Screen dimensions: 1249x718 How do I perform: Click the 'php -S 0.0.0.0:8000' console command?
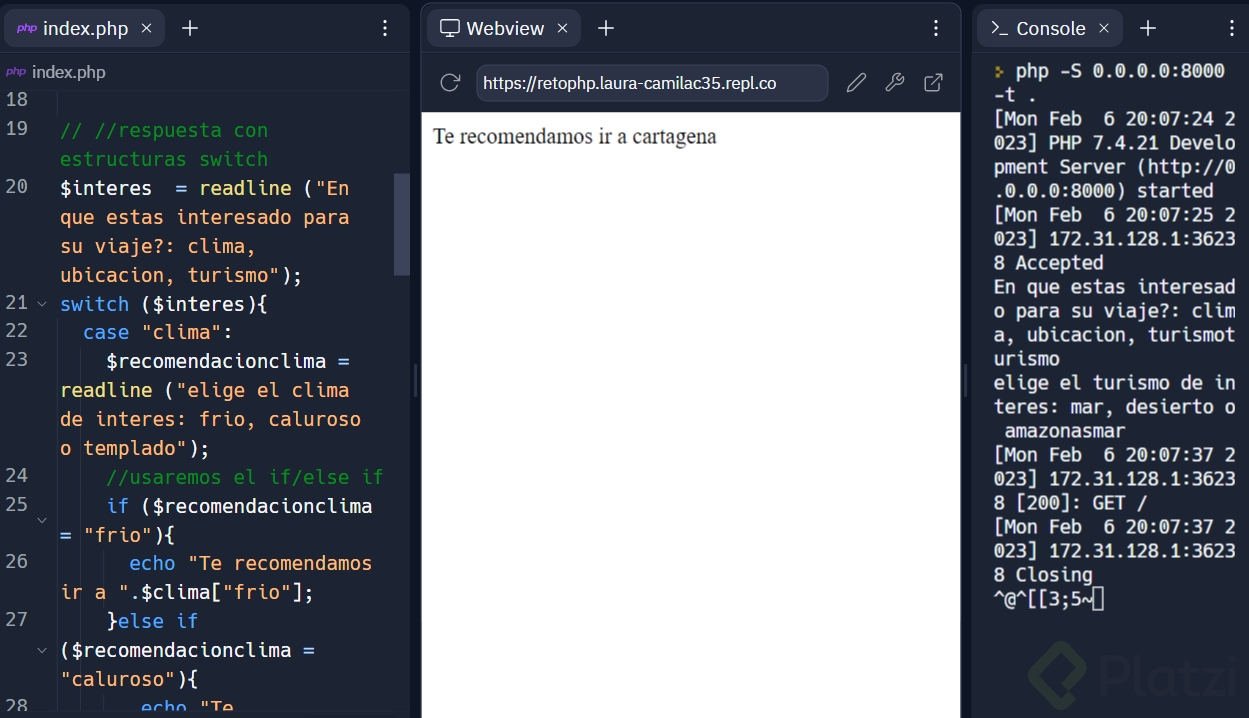pyautogui.click(x=1120, y=71)
